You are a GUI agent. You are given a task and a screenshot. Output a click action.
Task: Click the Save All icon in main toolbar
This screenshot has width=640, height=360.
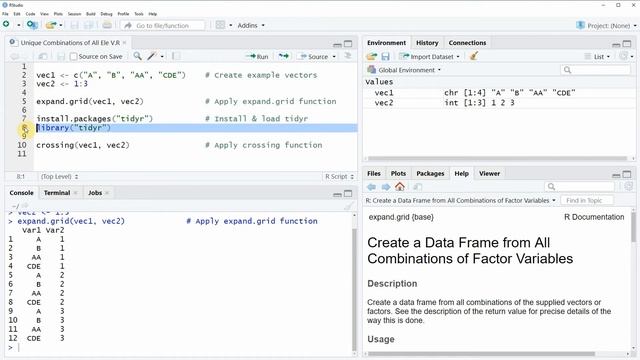(x=89, y=25)
